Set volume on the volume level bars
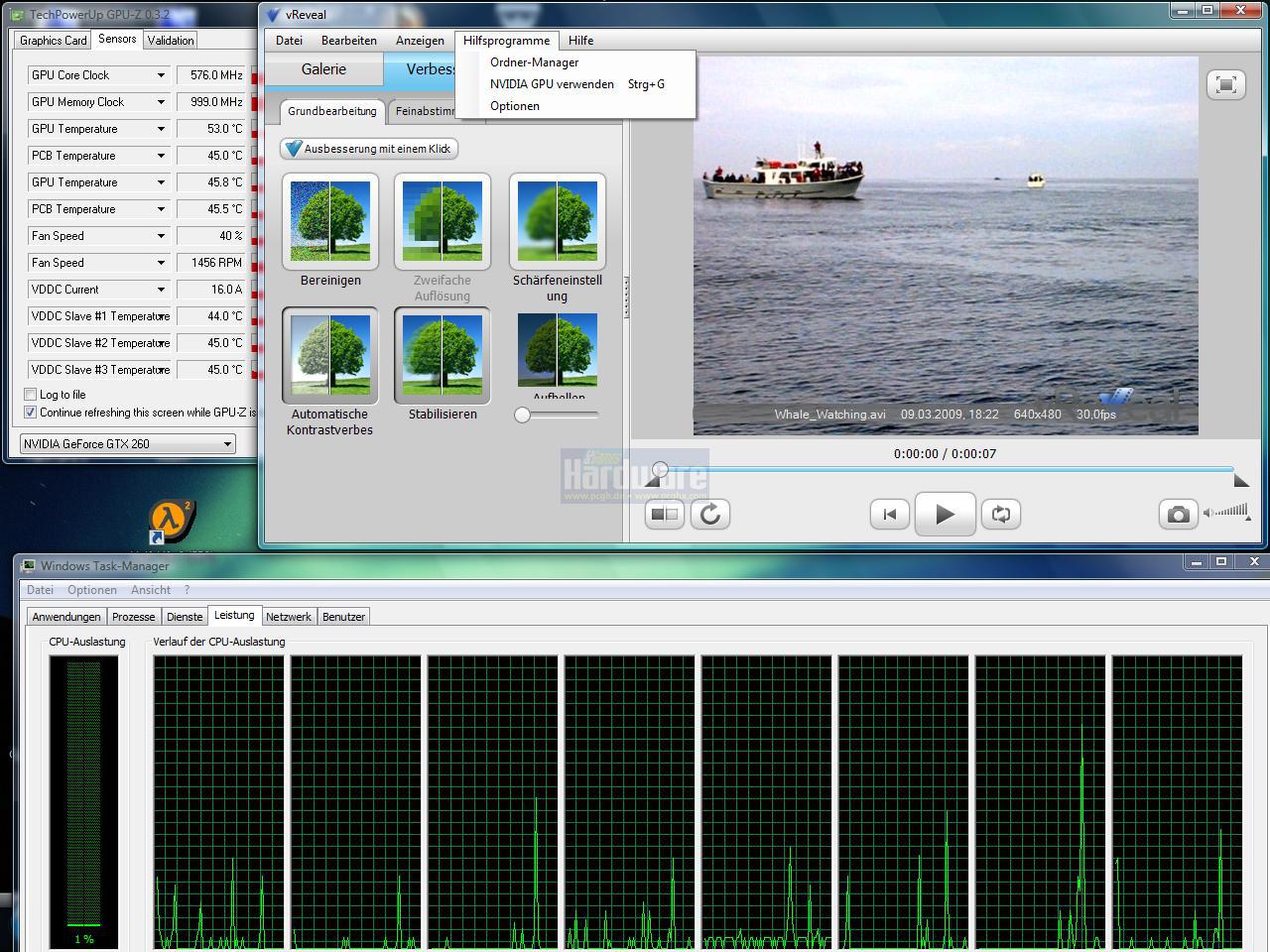 pyautogui.click(x=1232, y=512)
